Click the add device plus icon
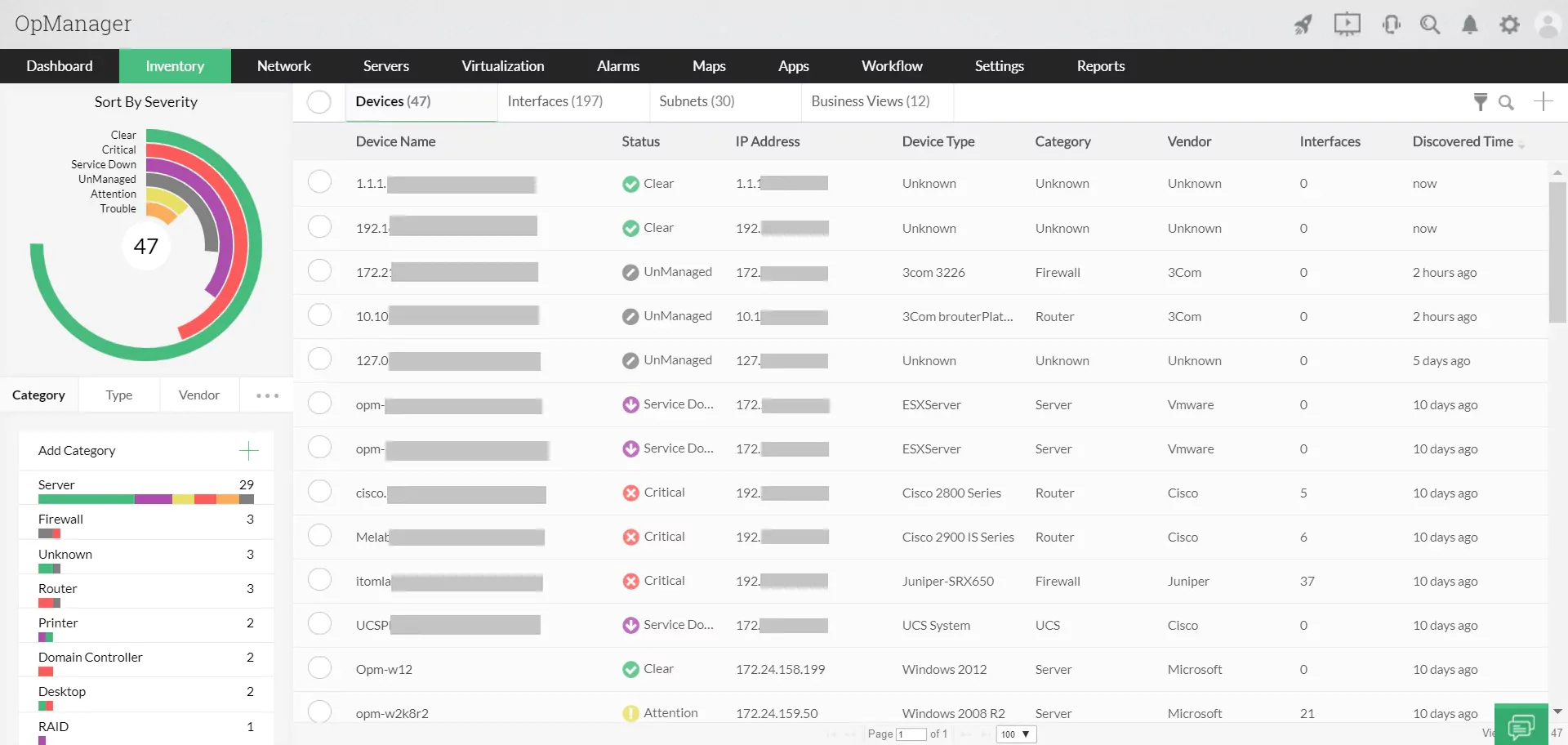 pos(1543,102)
